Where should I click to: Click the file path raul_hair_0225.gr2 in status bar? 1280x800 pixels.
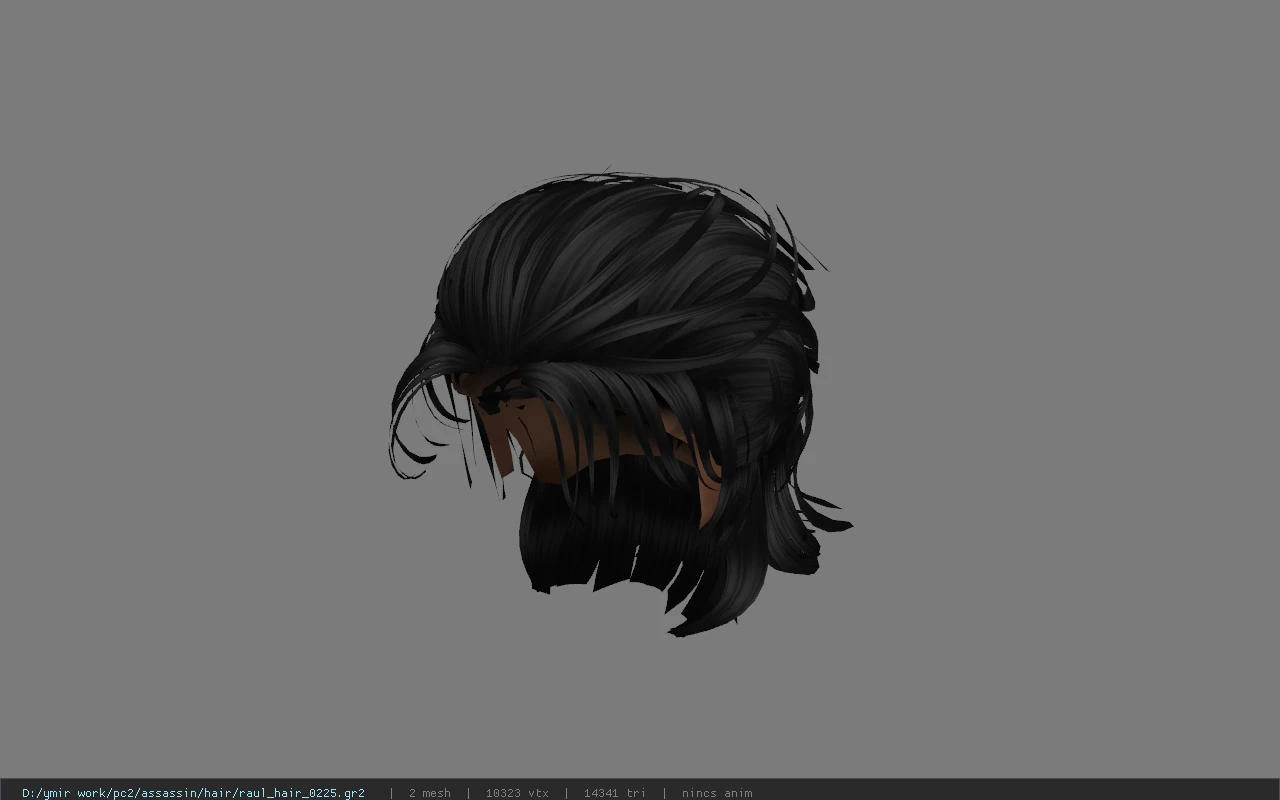(x=193, y=793)
